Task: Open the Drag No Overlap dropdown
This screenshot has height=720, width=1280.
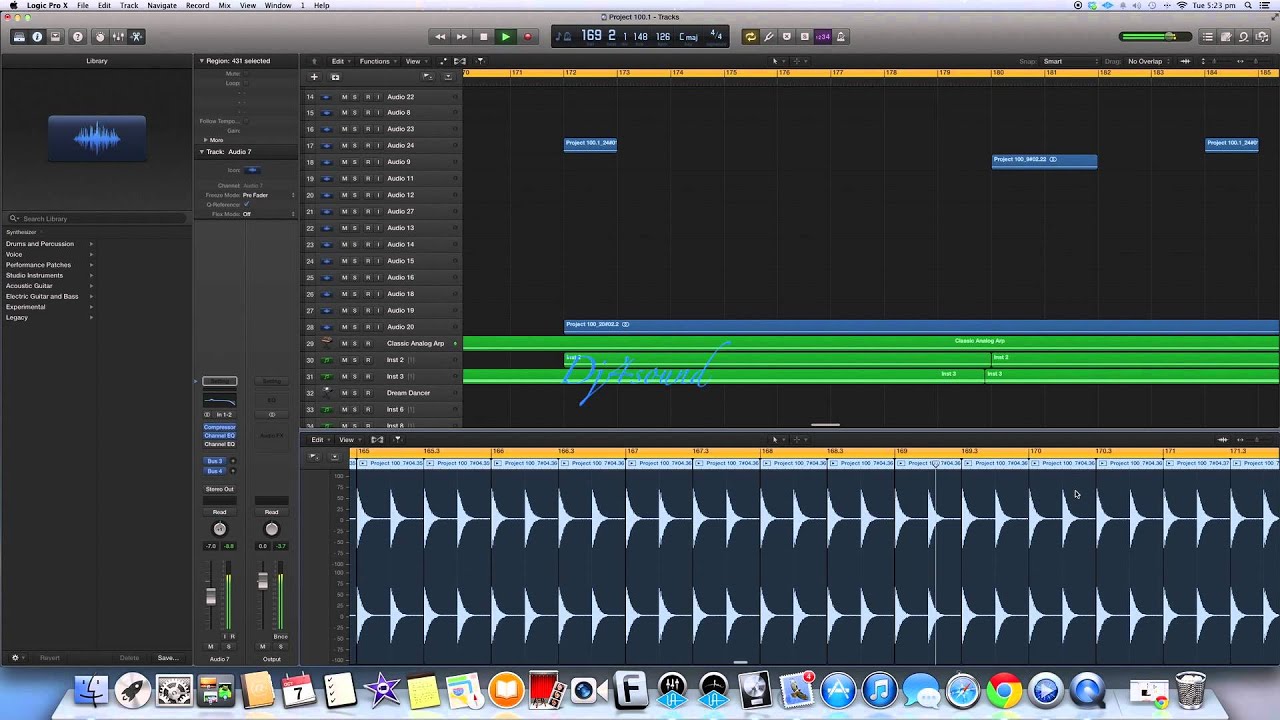Action: click(x=1148, y=61)
